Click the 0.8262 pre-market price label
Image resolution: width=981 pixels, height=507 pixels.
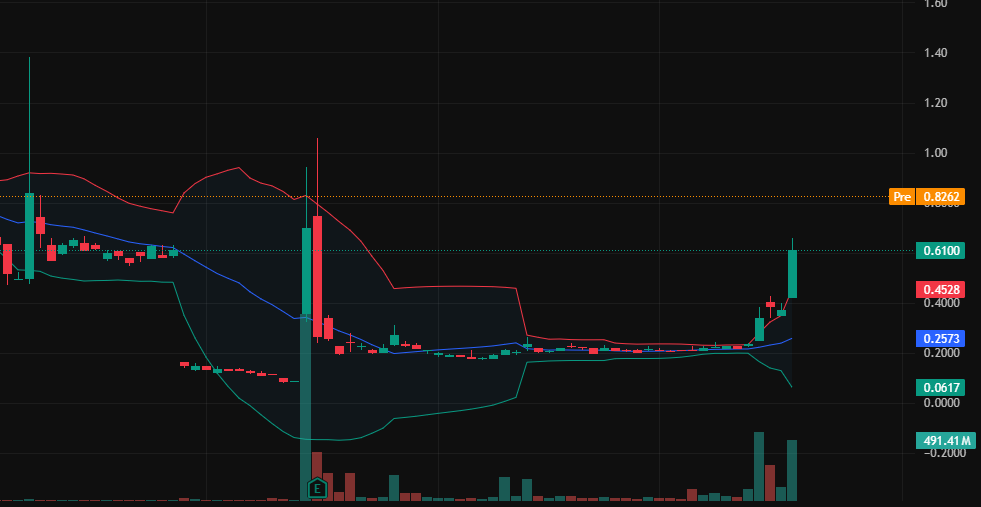click(x=940, y=197)
